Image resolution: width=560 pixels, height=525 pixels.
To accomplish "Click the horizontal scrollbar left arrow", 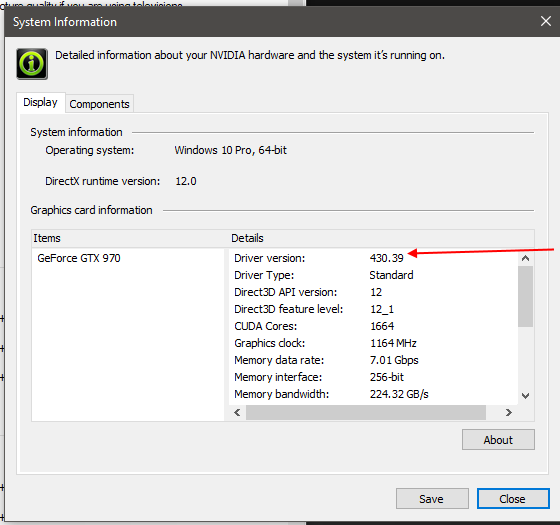I will pos(237,413).
